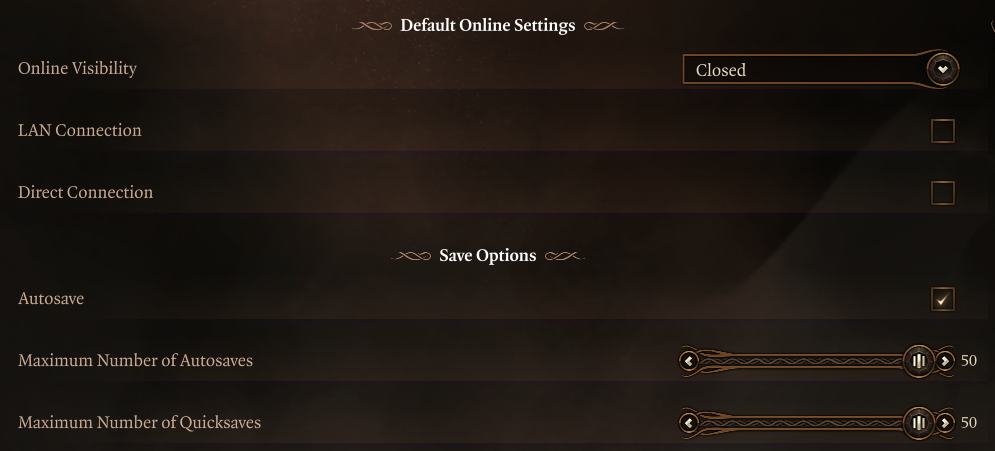Image resolution: width=995 pixels, height=451 pixels.
Task: Click left arrow for Maximum Number of Quicksaves
Action: pyautogui.click(x=689, y=422)
